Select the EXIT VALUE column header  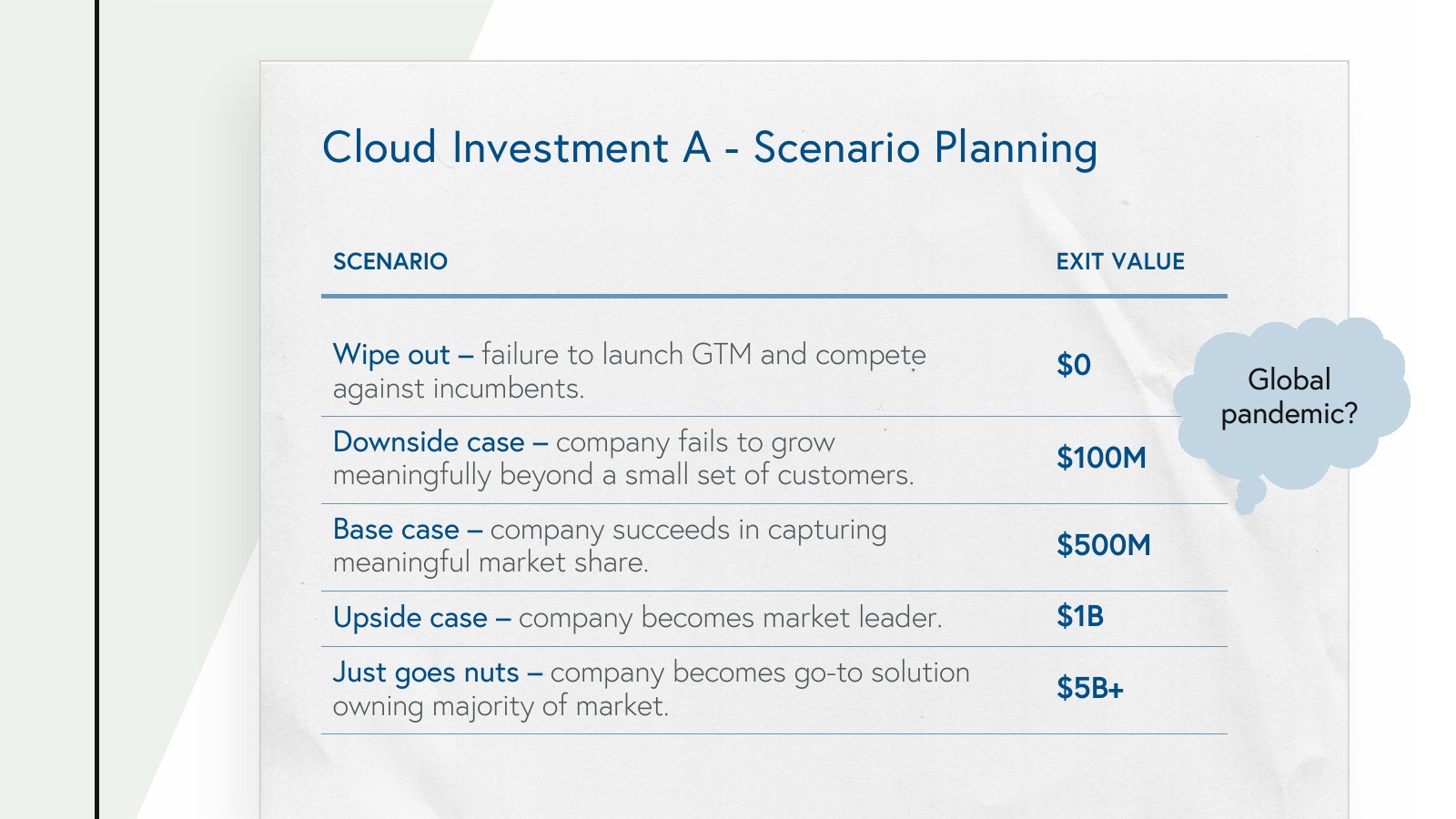click(x=1119, y=262)
